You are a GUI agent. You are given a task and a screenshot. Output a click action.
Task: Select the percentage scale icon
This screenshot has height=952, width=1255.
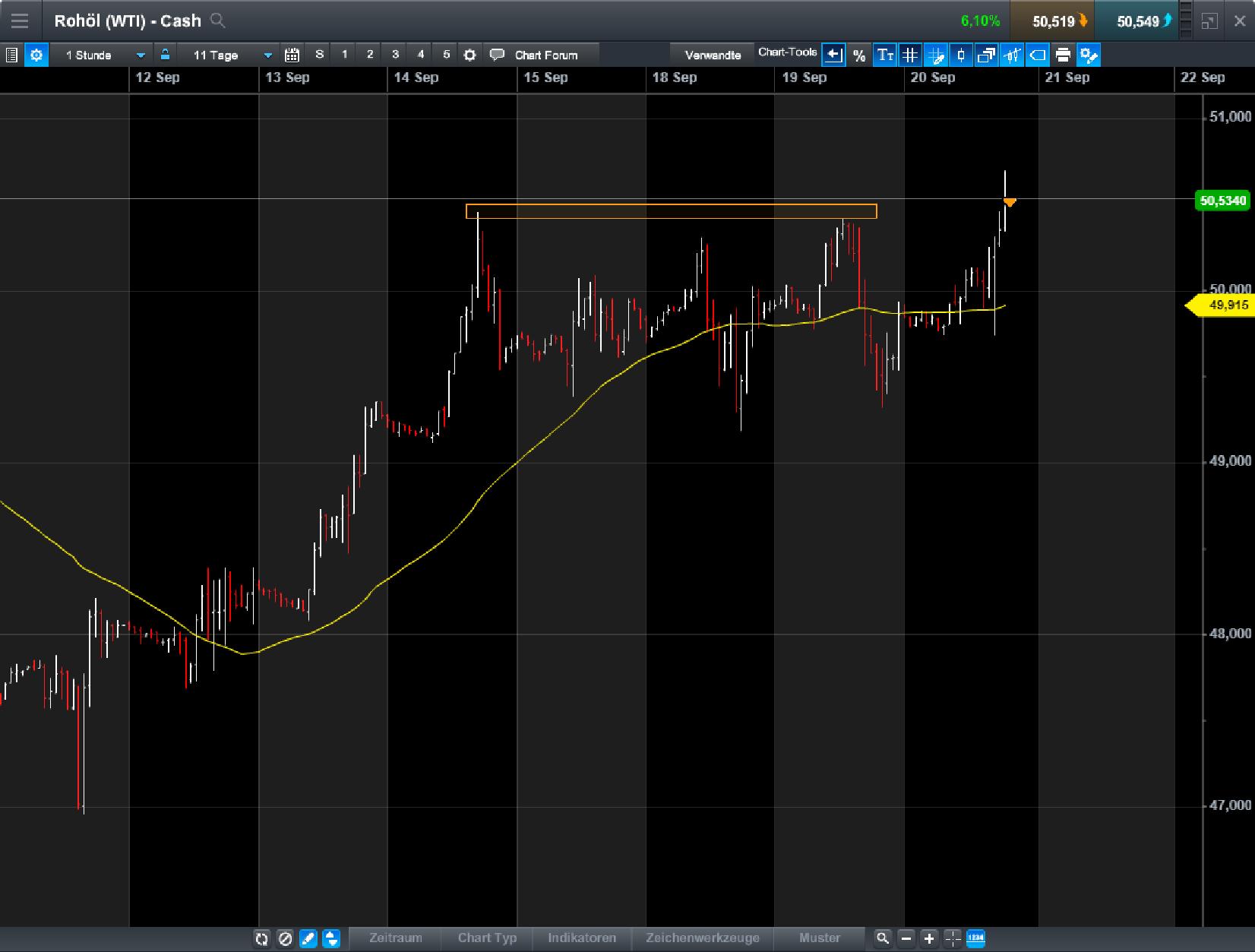(x=859, y=55)
